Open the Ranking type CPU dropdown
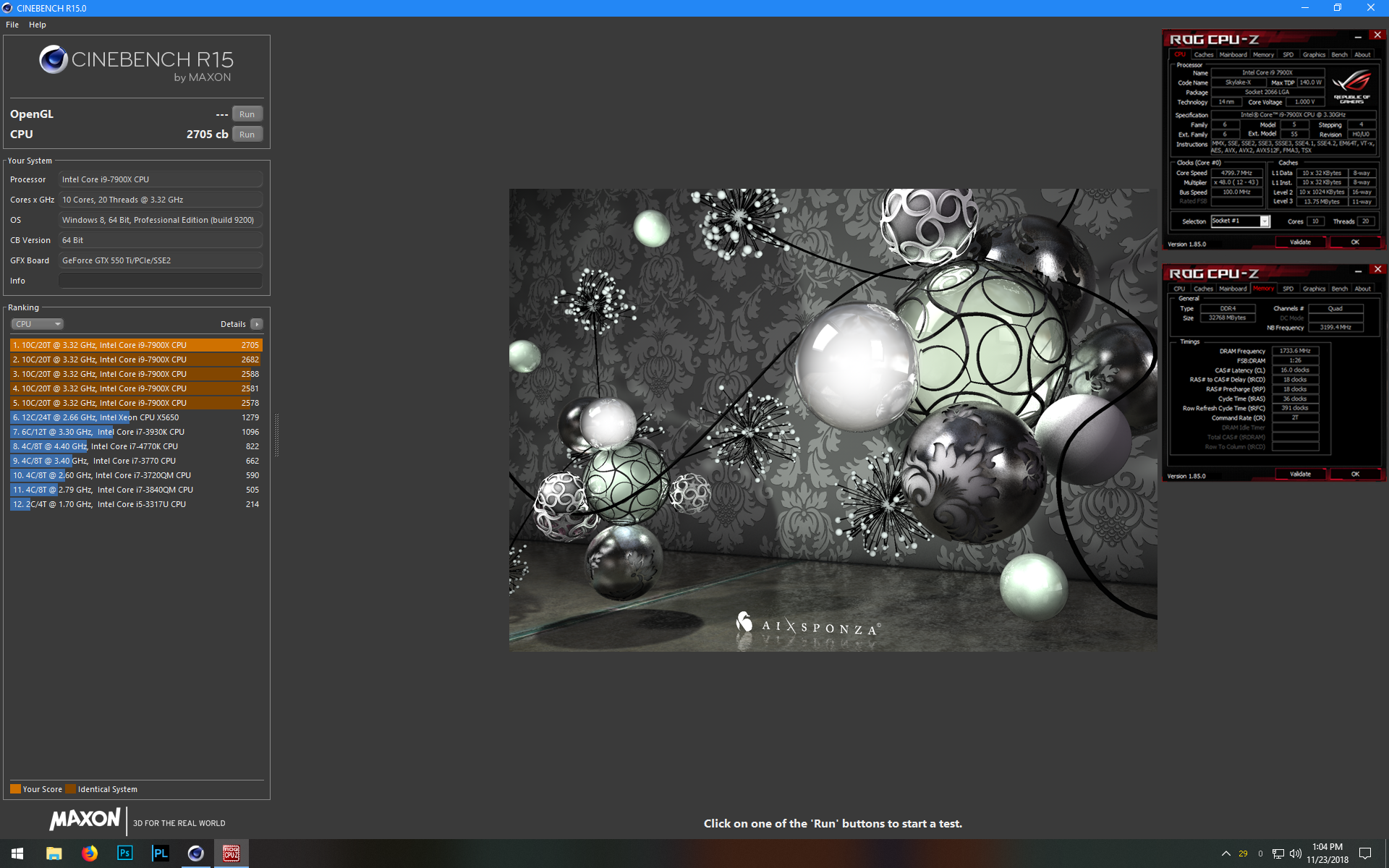This screenshot has width=1389, height=868. tap(38, 324)
